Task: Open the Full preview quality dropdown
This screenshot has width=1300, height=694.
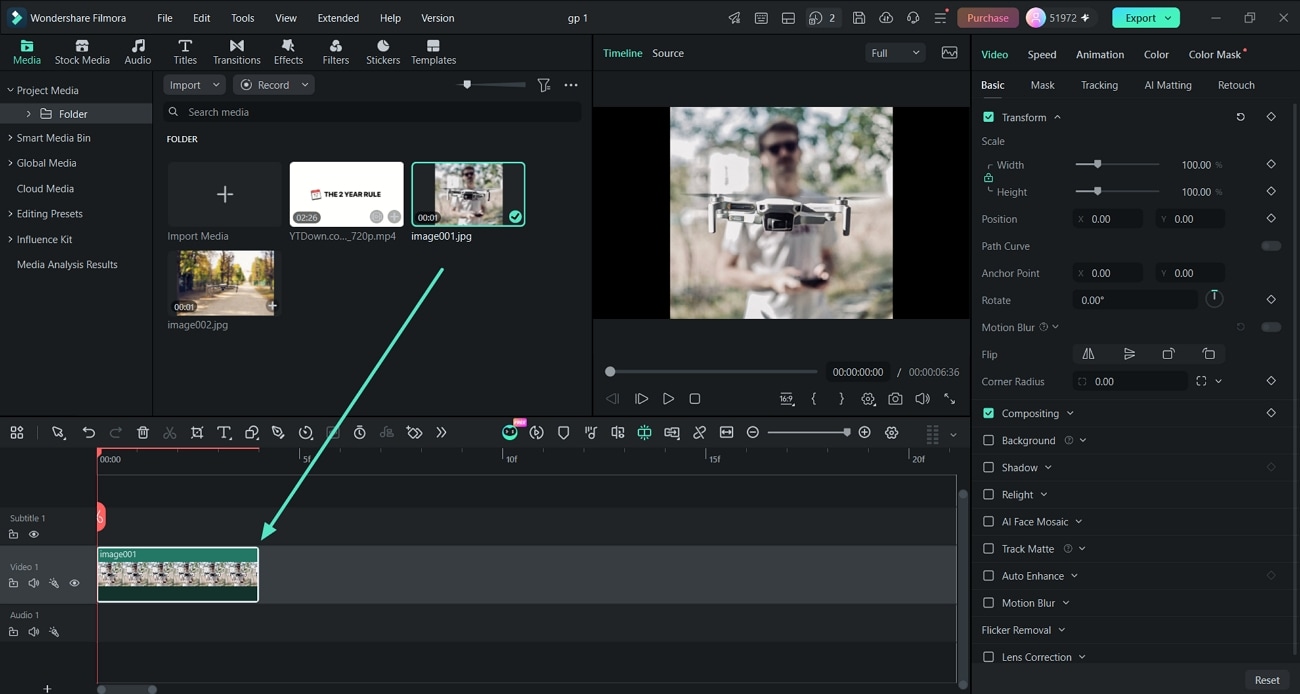Action: pos(895,53)
